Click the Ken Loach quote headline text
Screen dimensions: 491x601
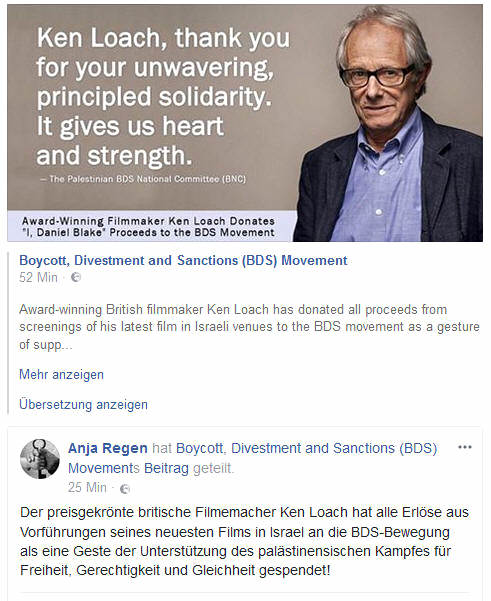pos(163,97)
